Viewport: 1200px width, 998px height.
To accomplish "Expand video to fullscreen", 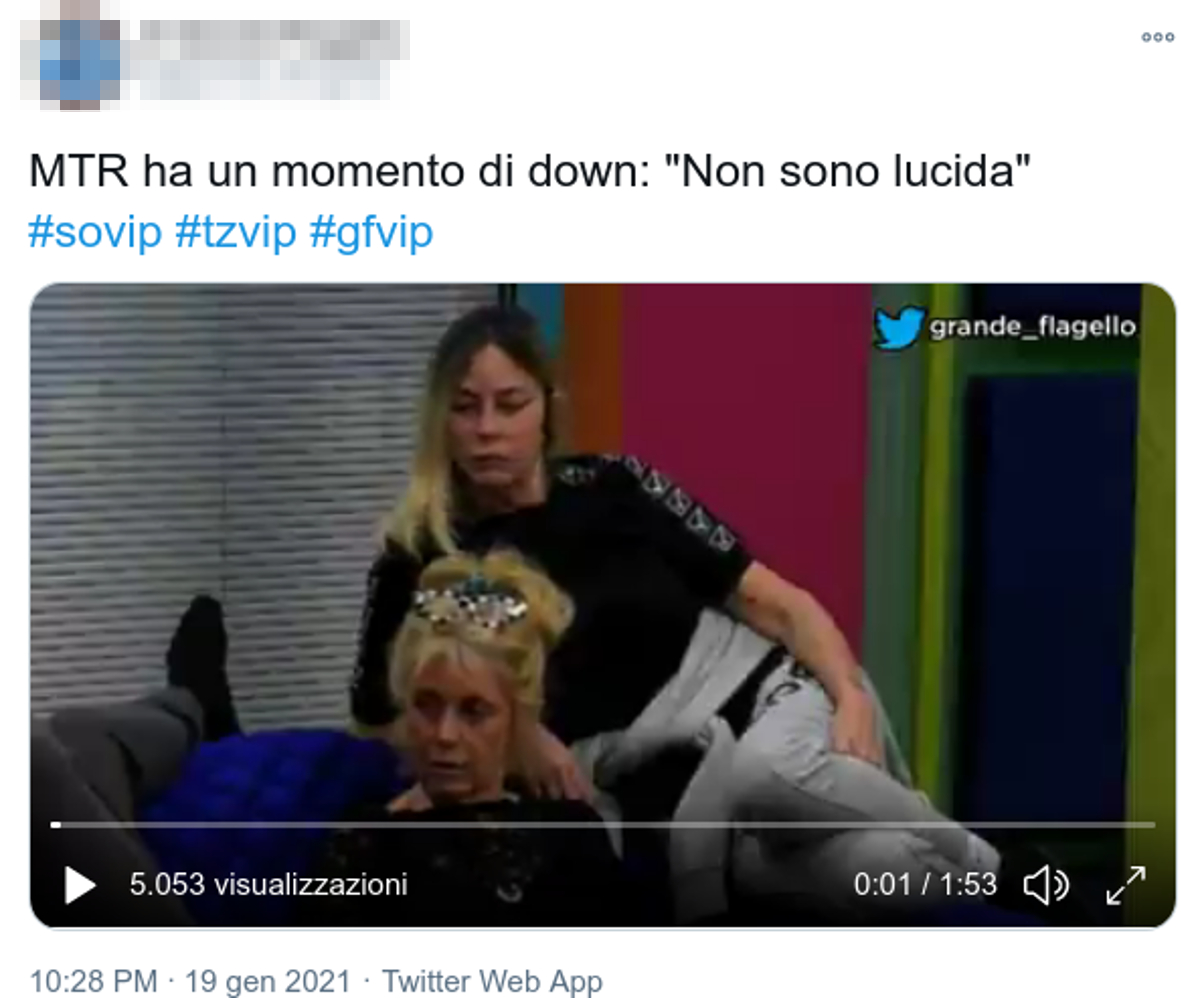I will click(x=1125, y=885).
